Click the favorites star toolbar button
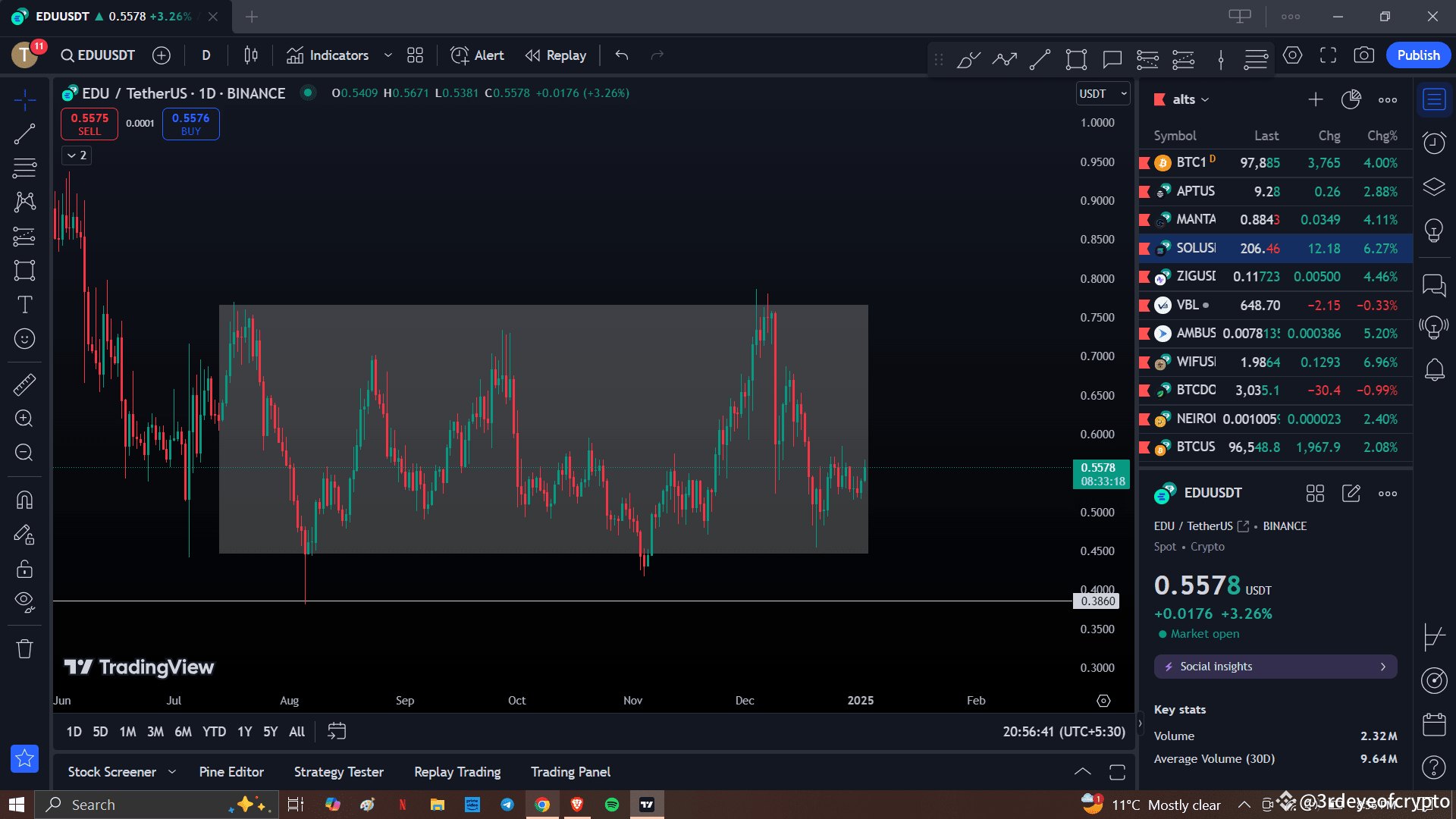Viewport: 1456px width, 819px height. (x=24, y=758)
